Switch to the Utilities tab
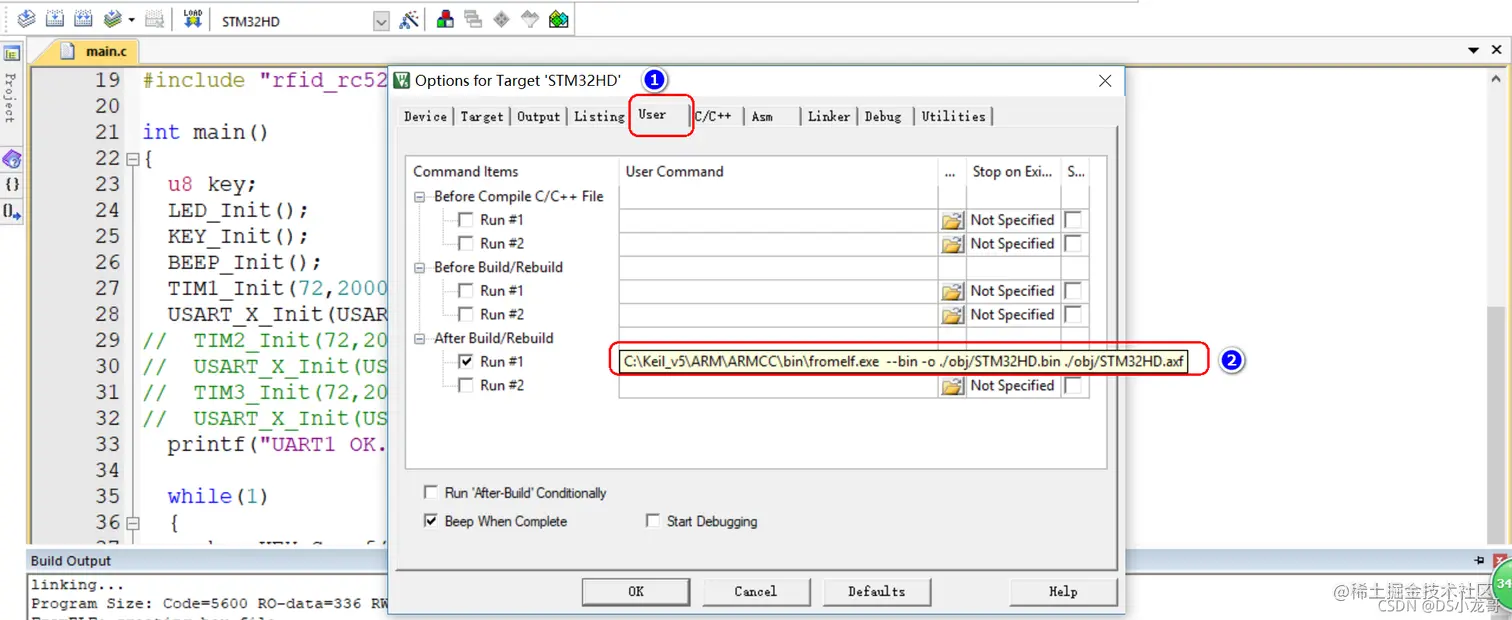Screen dimensions: 1512x620 pos(954,117)
